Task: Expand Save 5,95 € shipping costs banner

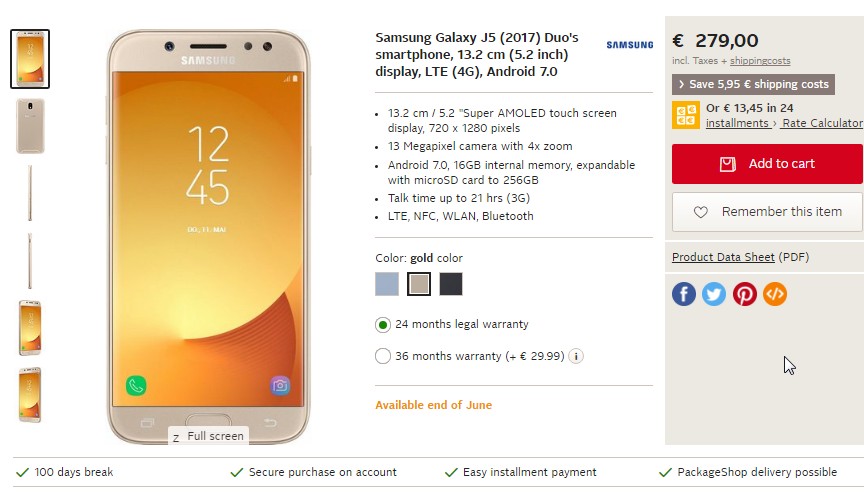Action: [x=753, y=84]
